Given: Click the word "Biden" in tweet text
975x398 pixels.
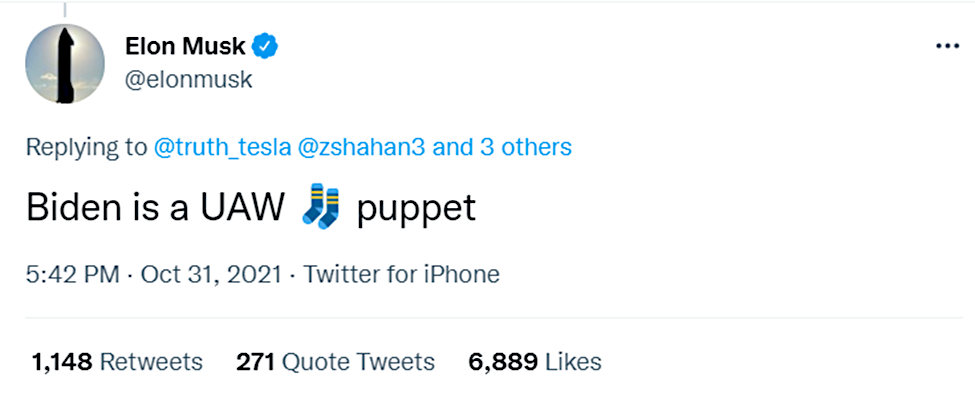Looking at the screenshot, I should tap(75, 209).
